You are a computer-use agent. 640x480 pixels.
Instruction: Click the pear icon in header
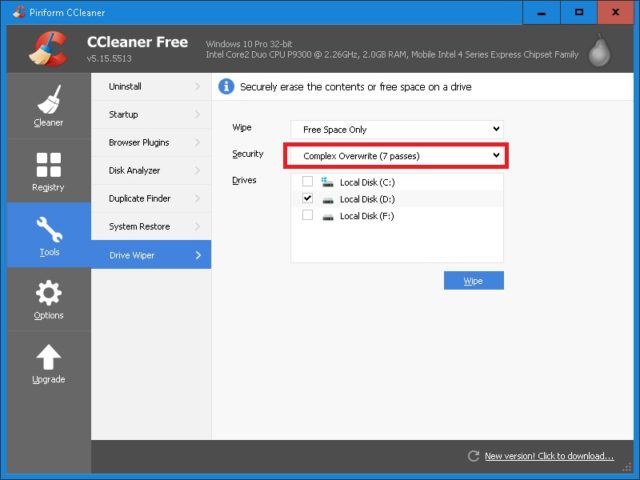(599, 50)
